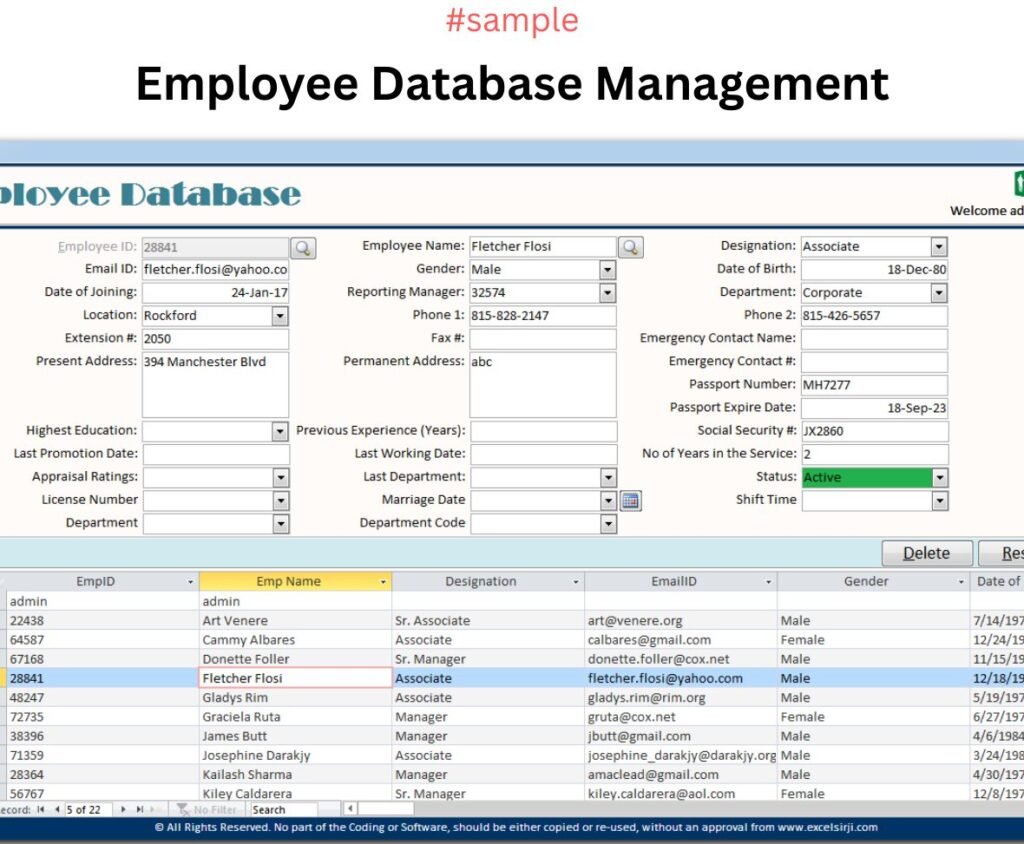Click the record Search box

coord(283,809)
